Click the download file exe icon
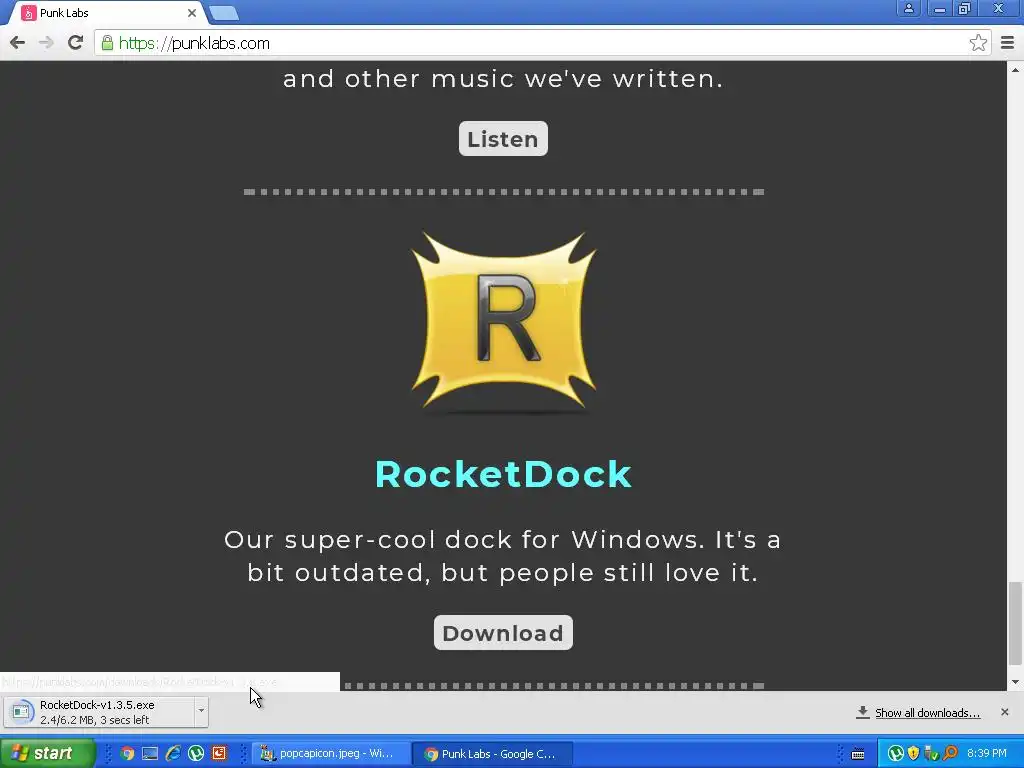The image size is (1024, 768). click(21, 712)
